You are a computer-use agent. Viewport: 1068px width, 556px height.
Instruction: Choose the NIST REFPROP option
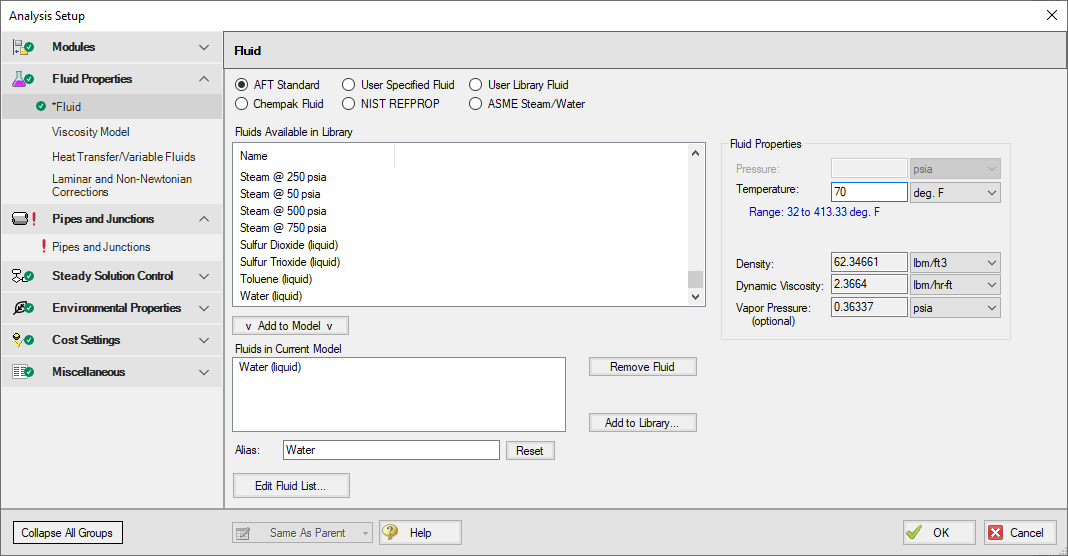click(x=349, y=104)
